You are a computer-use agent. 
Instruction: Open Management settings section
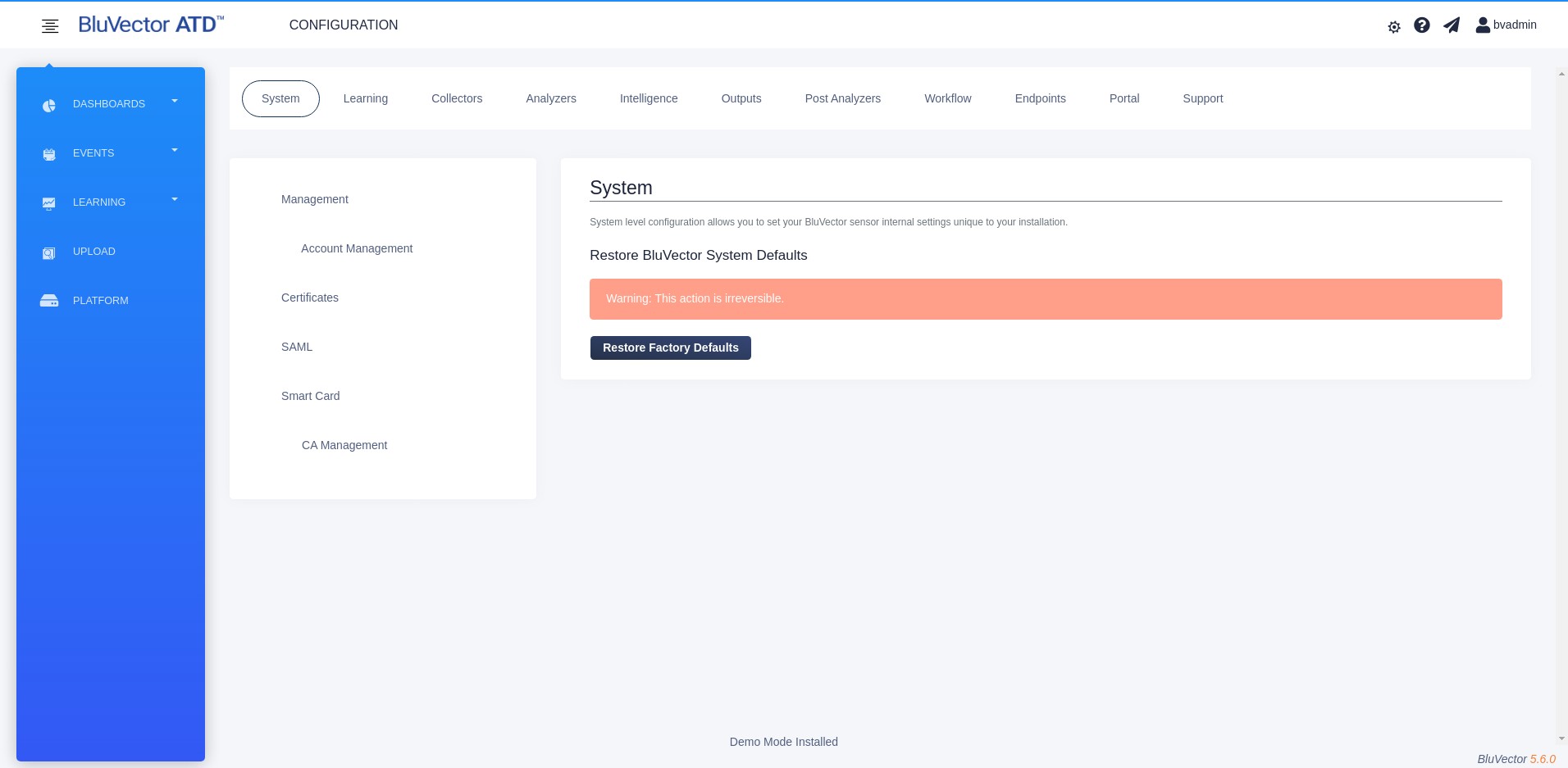315,199
